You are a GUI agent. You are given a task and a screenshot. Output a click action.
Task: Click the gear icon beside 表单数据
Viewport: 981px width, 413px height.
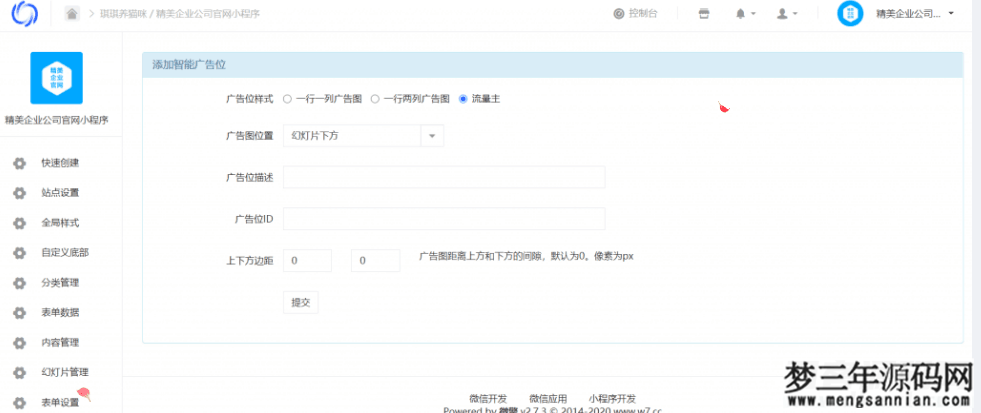point(19,313)
